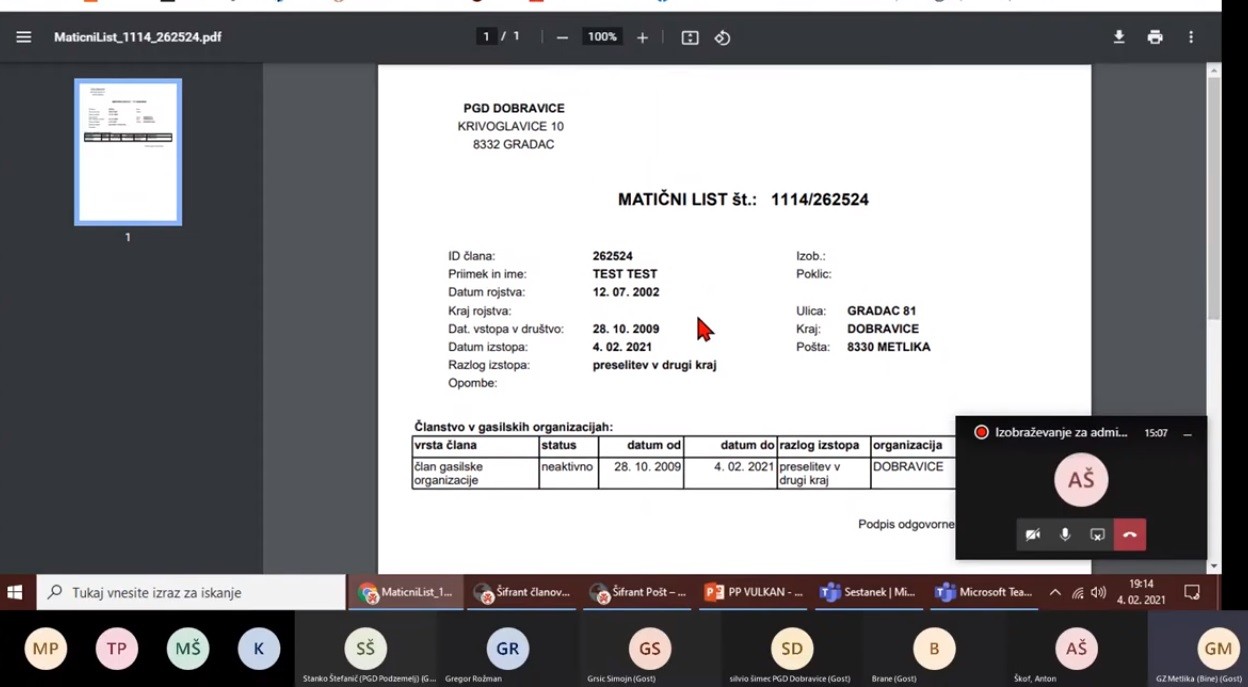Click the fit to page icon
1248x687 pixels.
pyautogui.click(x=690, y=37)
